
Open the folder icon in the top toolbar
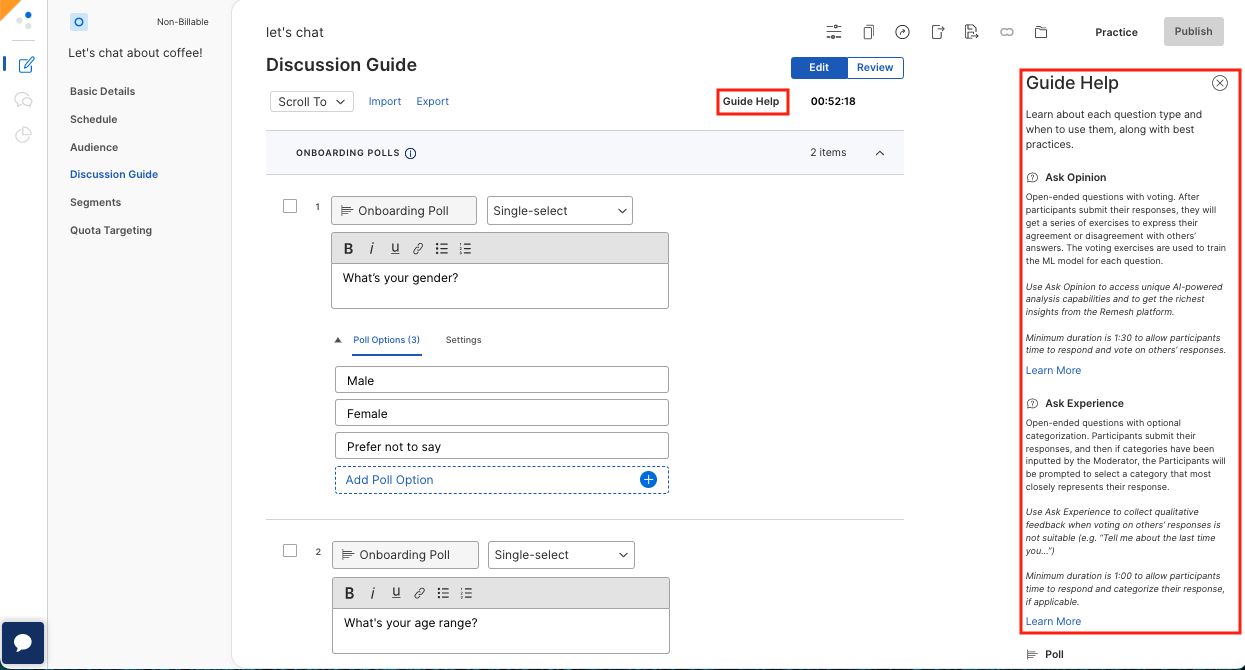[1041, 32]
